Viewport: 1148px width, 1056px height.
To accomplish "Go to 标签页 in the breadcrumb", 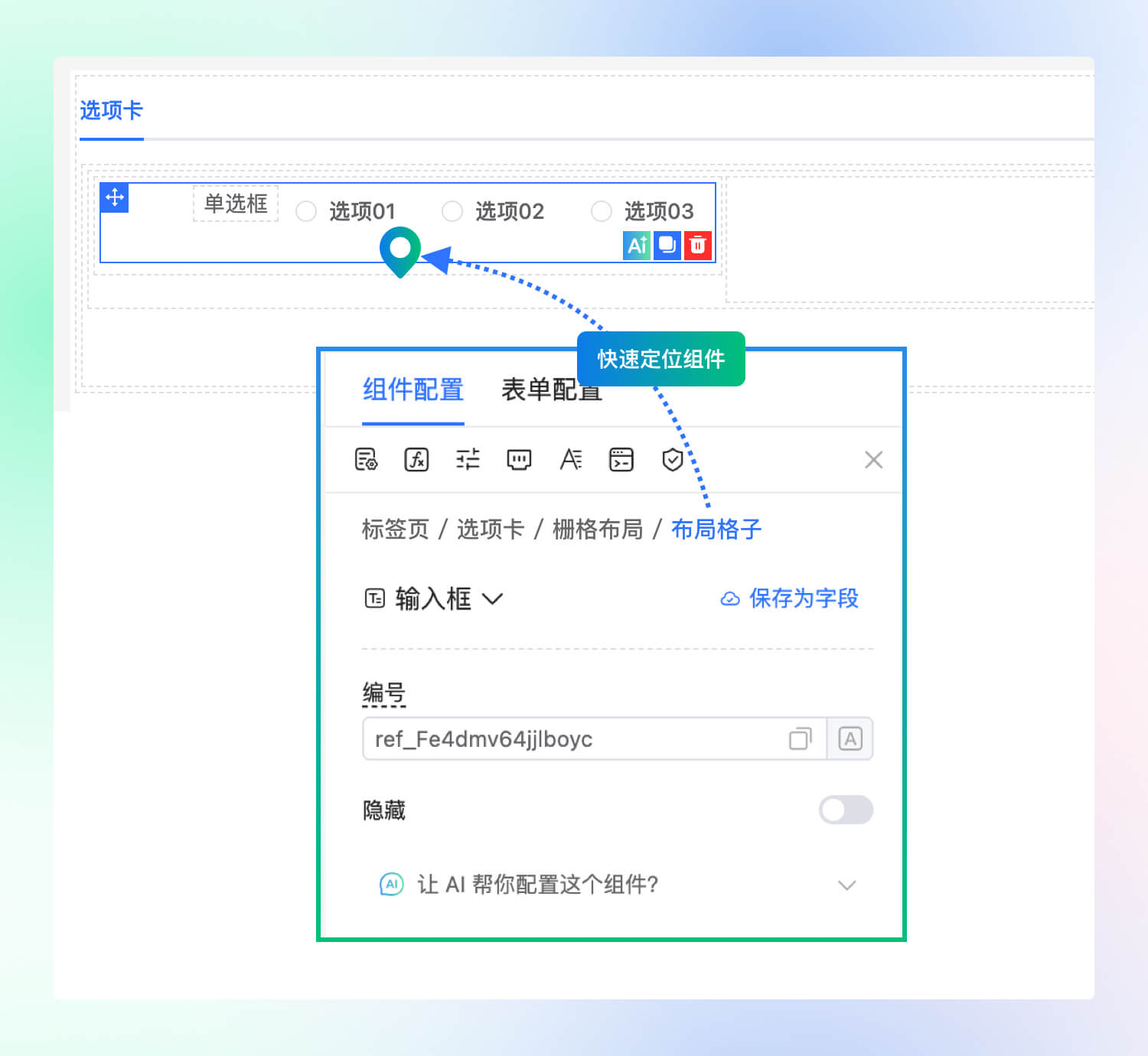I will [395, 530].
